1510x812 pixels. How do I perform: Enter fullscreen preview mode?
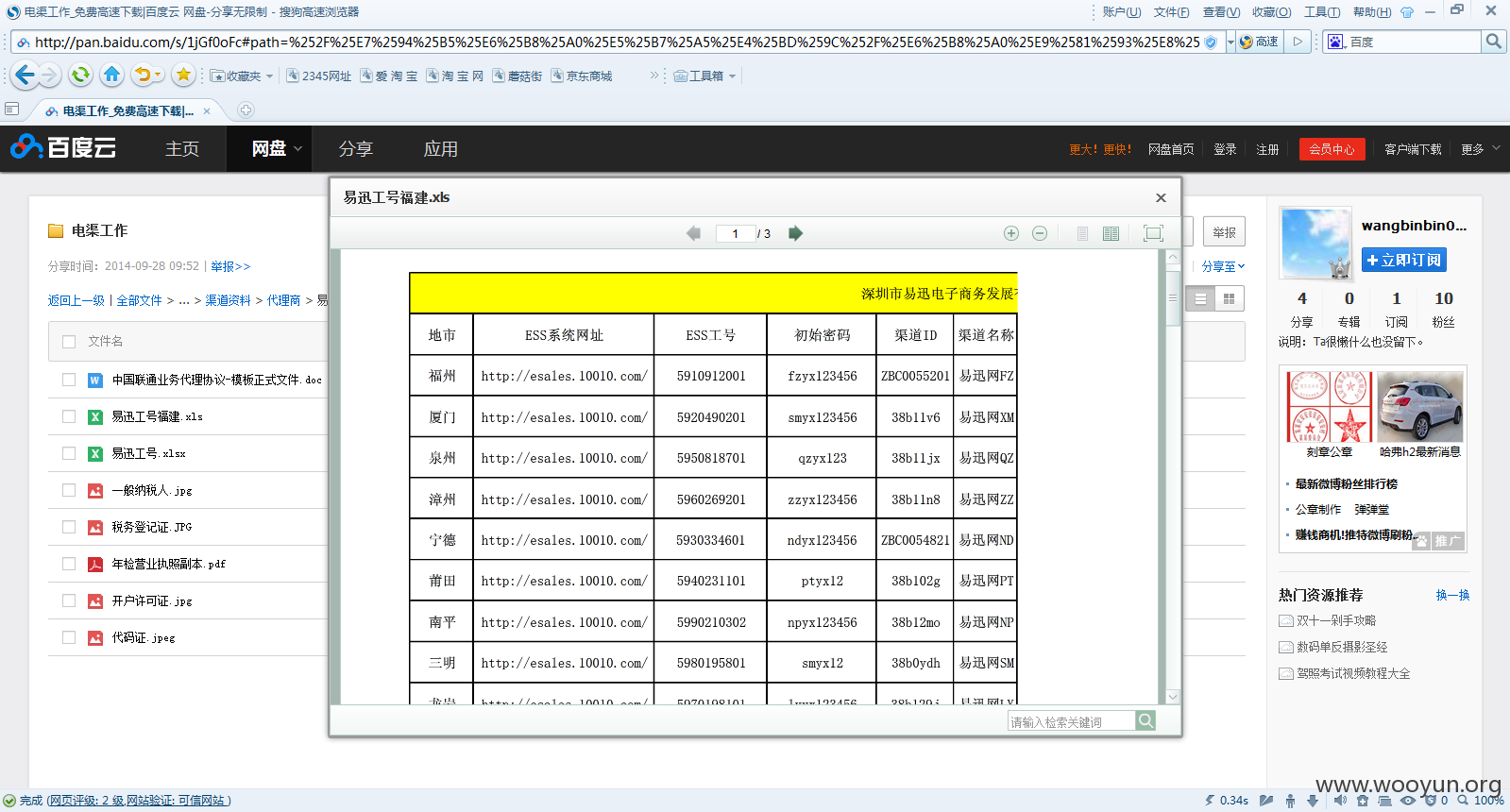[x=1153, y=233]
